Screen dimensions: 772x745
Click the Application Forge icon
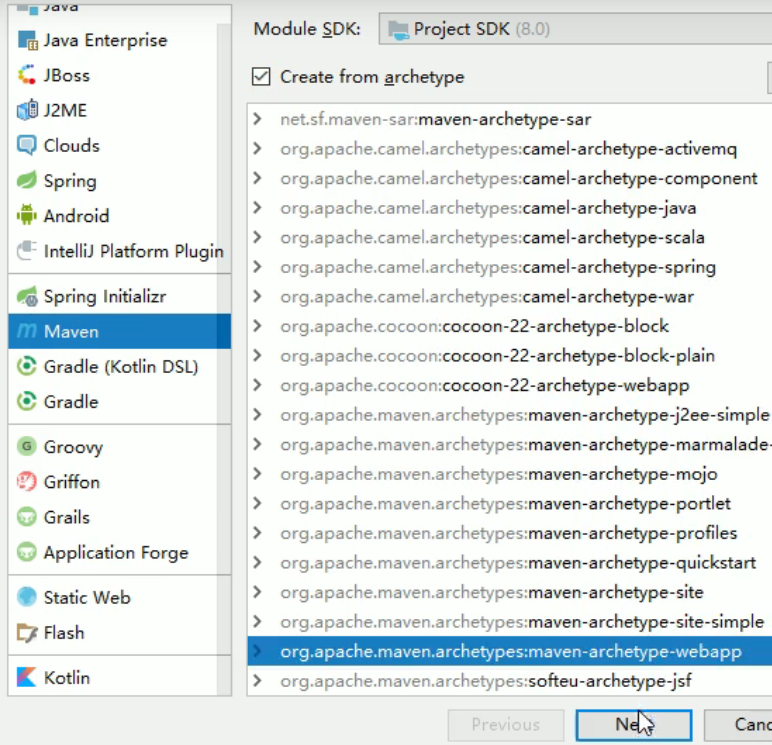(x=27, y=552)
